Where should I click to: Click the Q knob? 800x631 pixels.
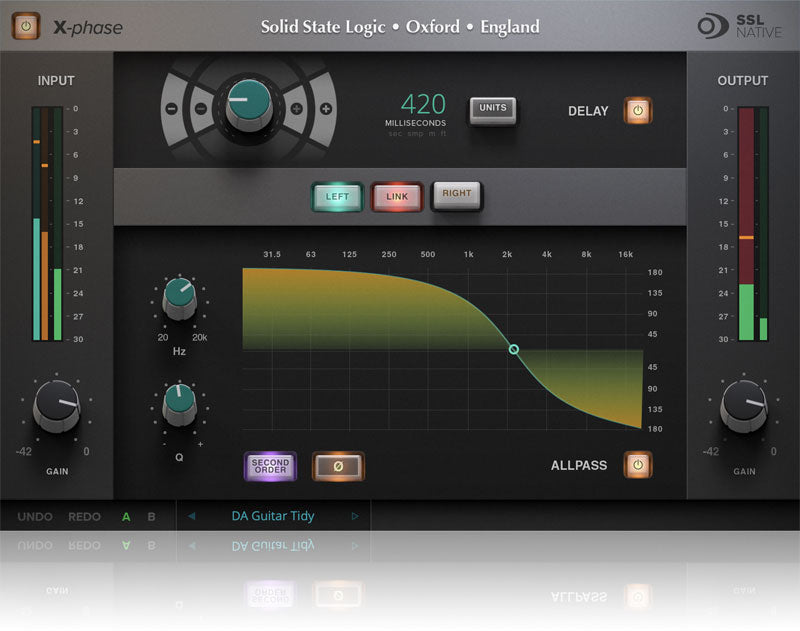click(x=179, y=405)
